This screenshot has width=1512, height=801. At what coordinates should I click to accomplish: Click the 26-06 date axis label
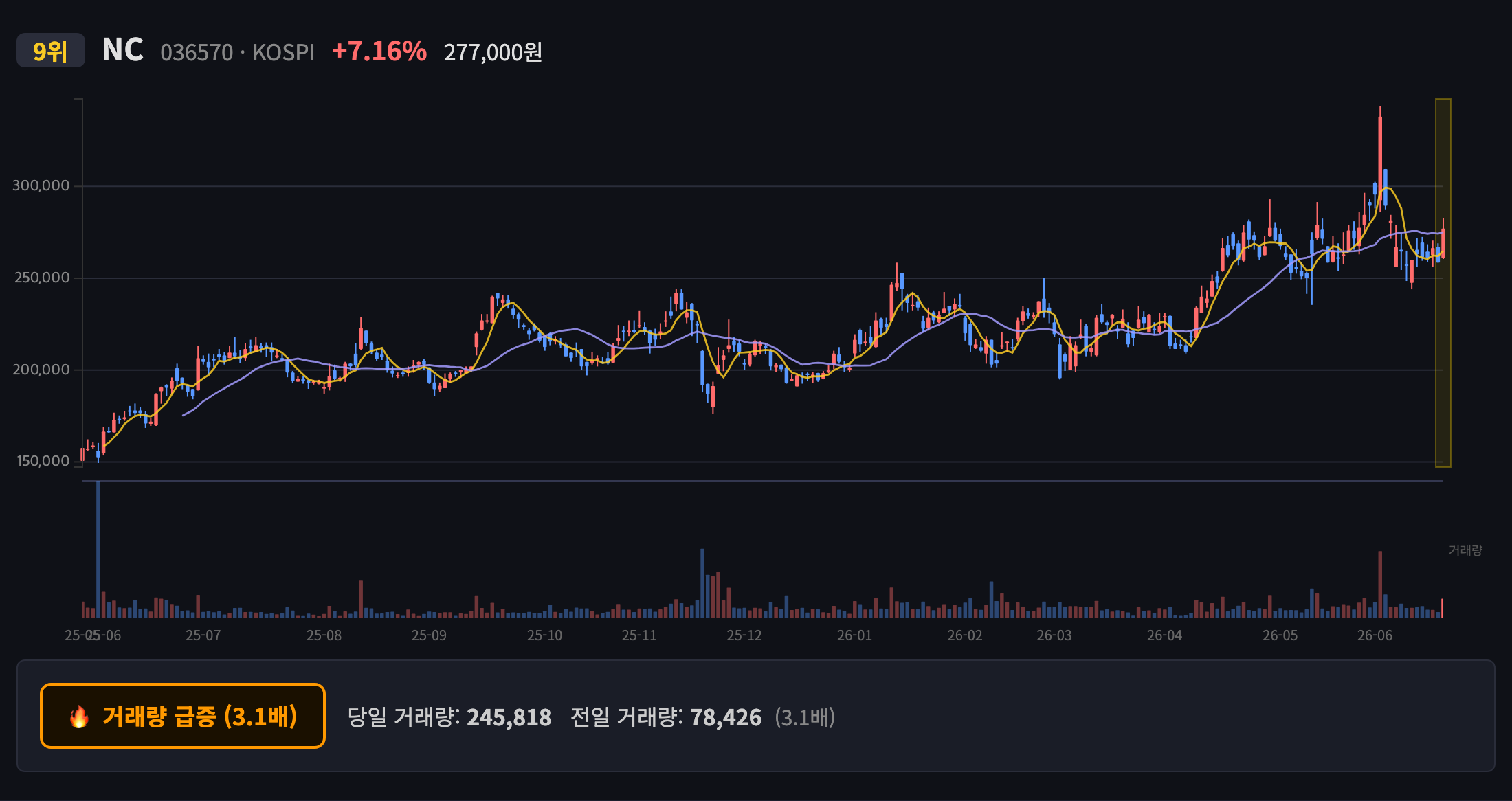coord(1375,635)
